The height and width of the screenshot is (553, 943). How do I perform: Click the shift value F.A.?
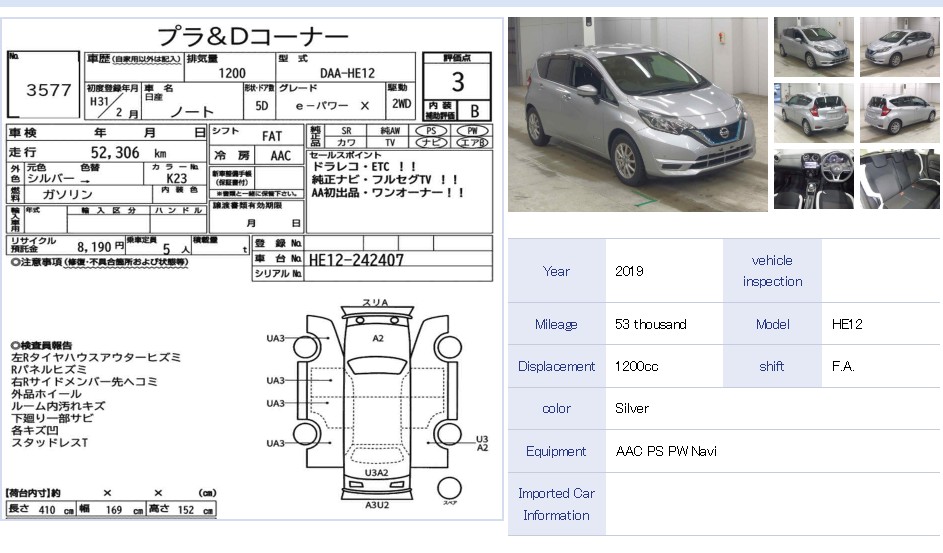coord(843,367)
